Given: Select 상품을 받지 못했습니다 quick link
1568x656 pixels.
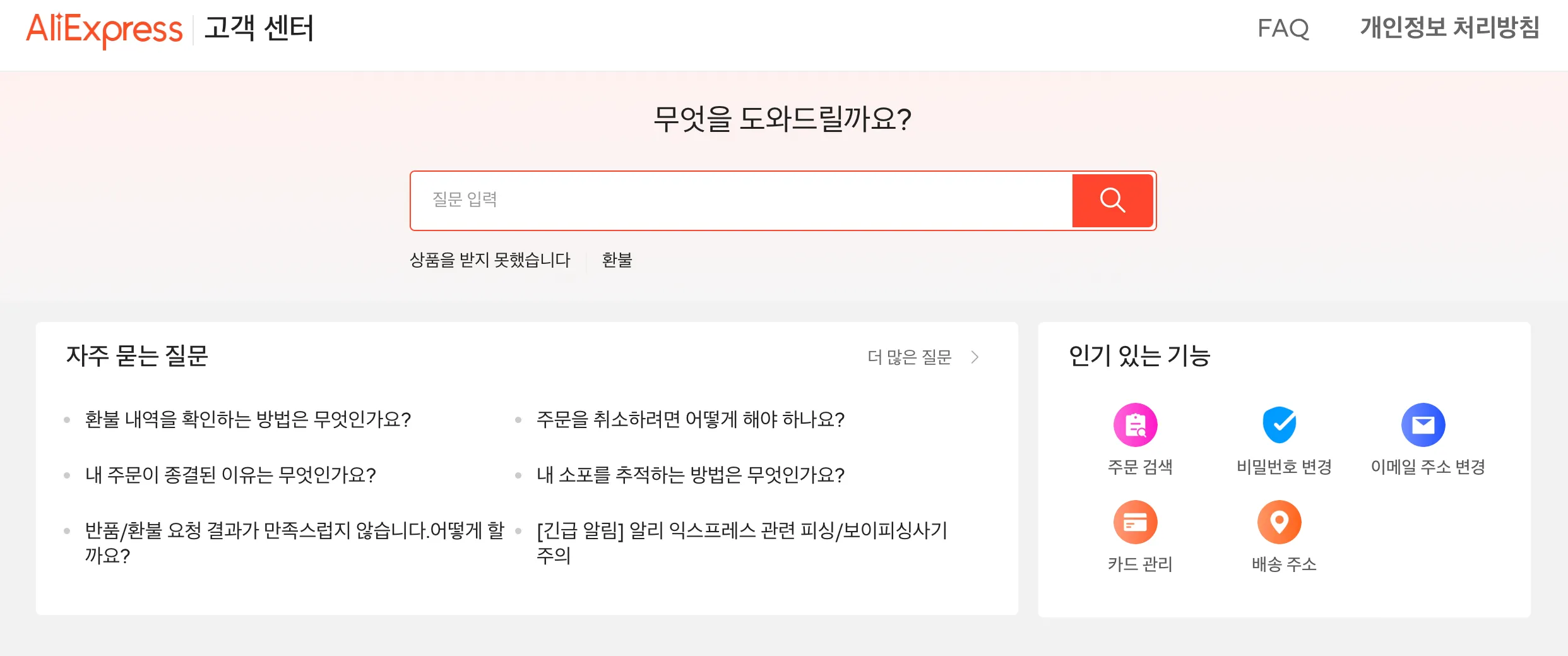Looking at the screenshot, I should pyautogui.click(x=490, y=260).
